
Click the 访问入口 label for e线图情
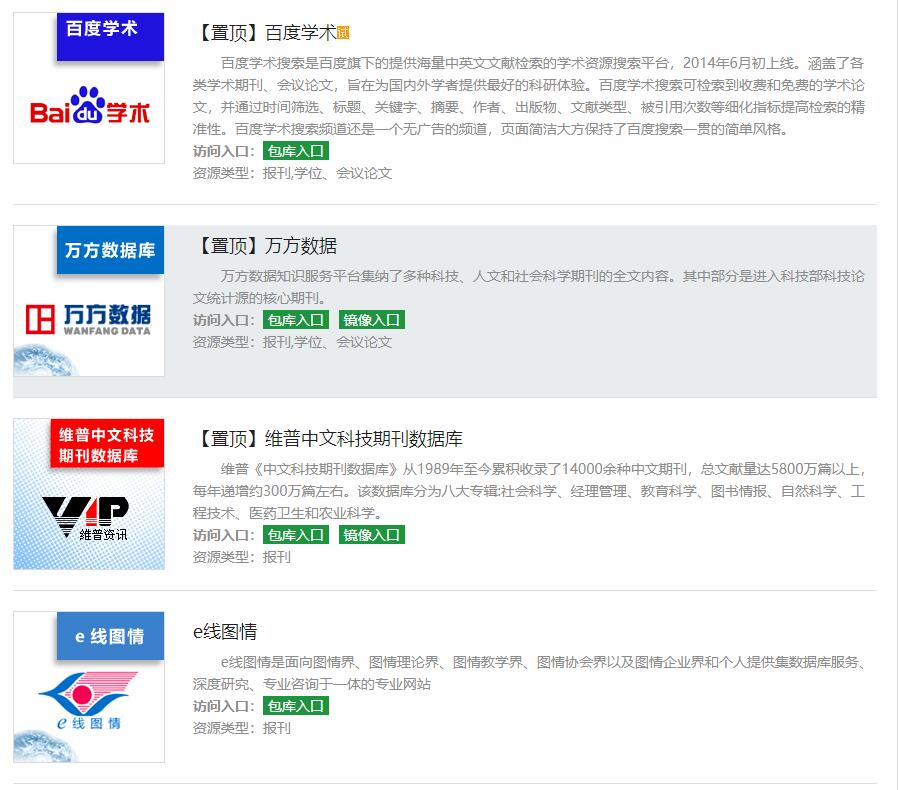pos(224,706)
